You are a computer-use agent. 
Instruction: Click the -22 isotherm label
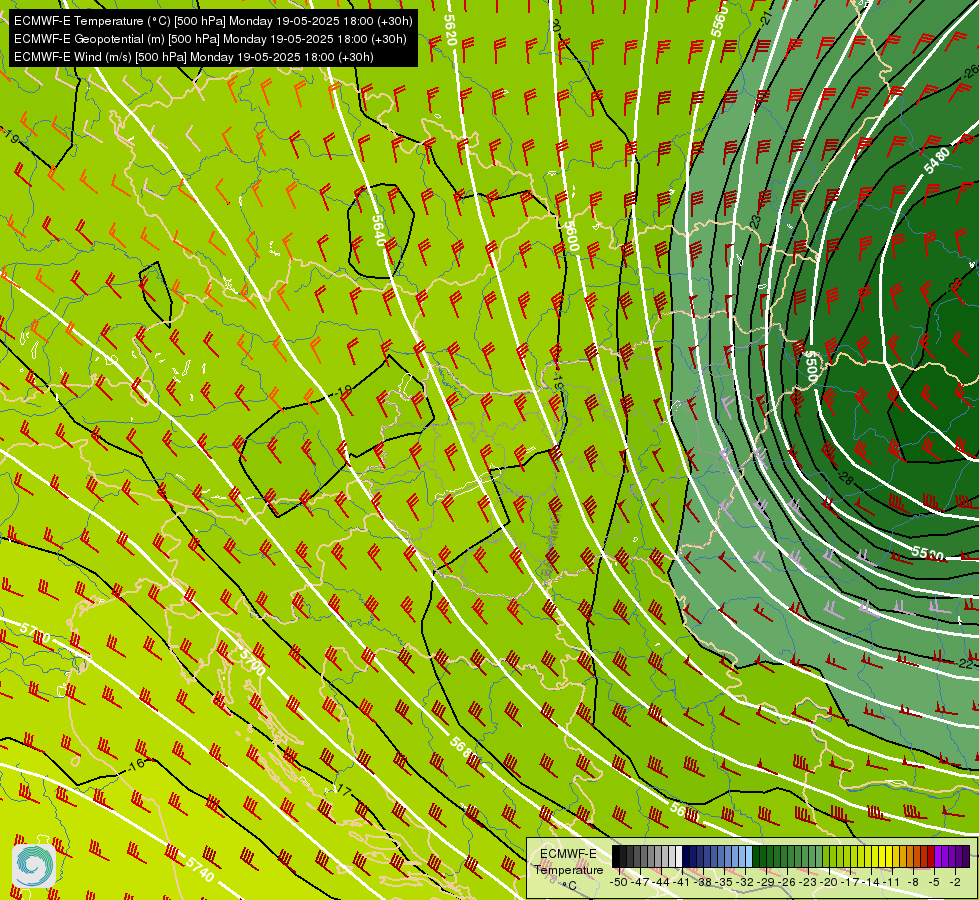point(964,663)
